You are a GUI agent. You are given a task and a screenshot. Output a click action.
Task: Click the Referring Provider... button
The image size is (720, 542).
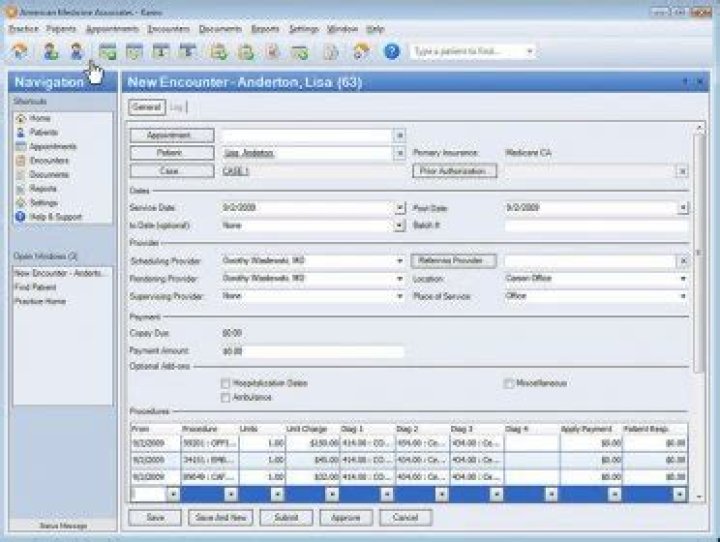pyautogui.click(x=454, y=261)
